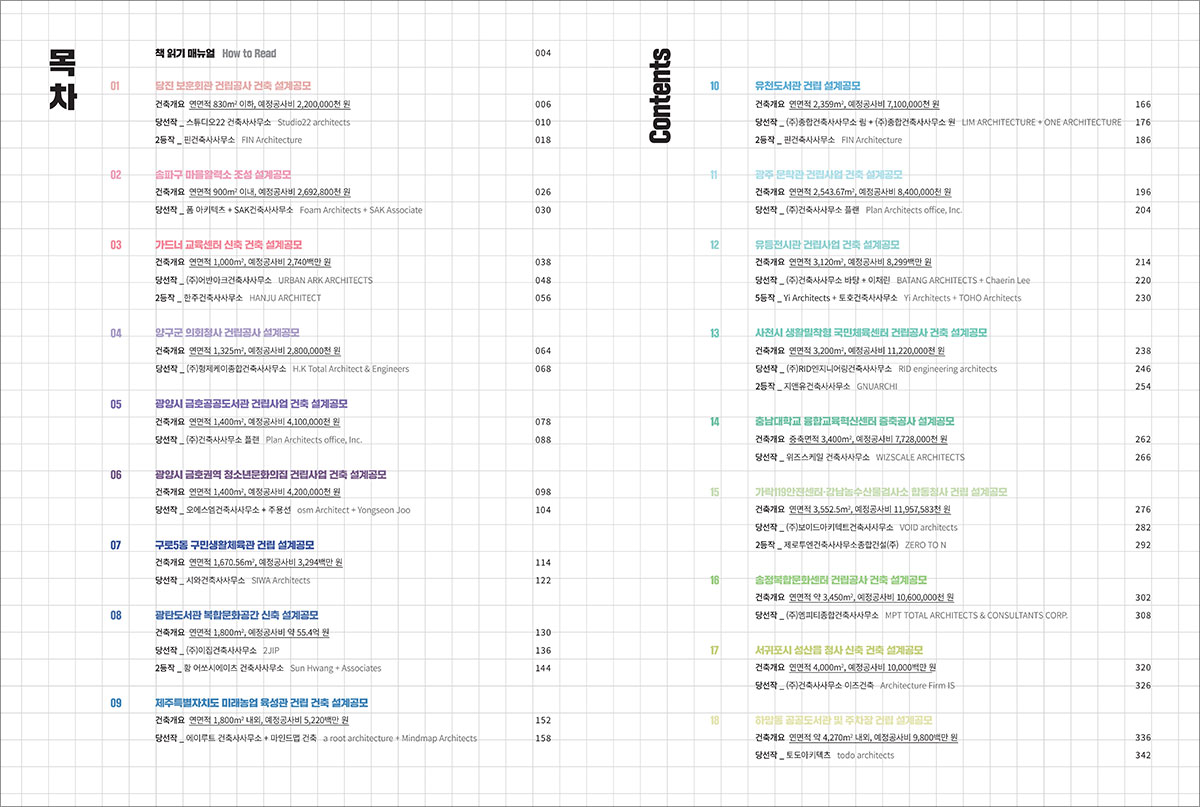Click page number '262'

point(1143,439)
